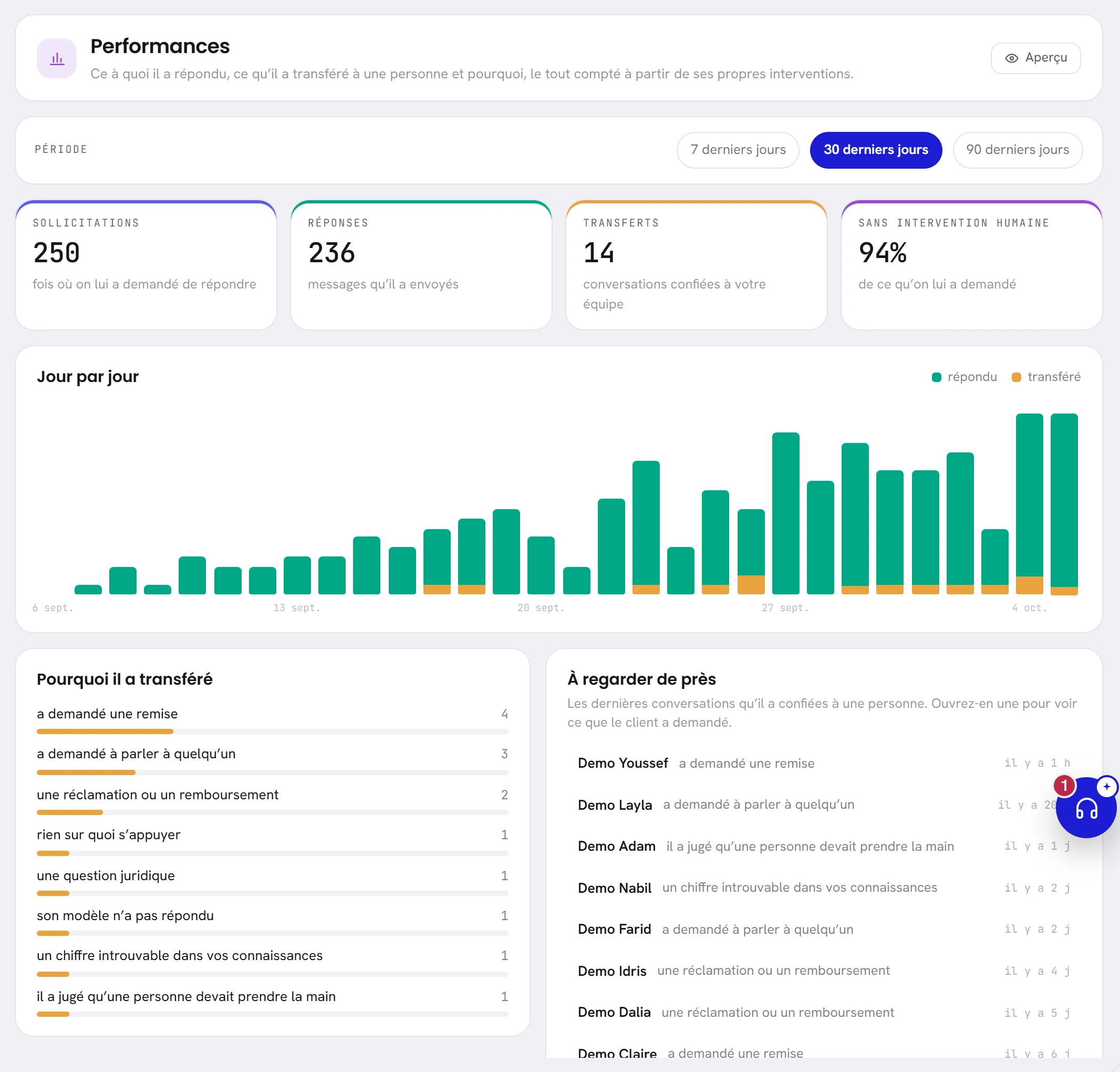
Task: Select the 7 derniers jours period
Action: click(x=738, y=150)
